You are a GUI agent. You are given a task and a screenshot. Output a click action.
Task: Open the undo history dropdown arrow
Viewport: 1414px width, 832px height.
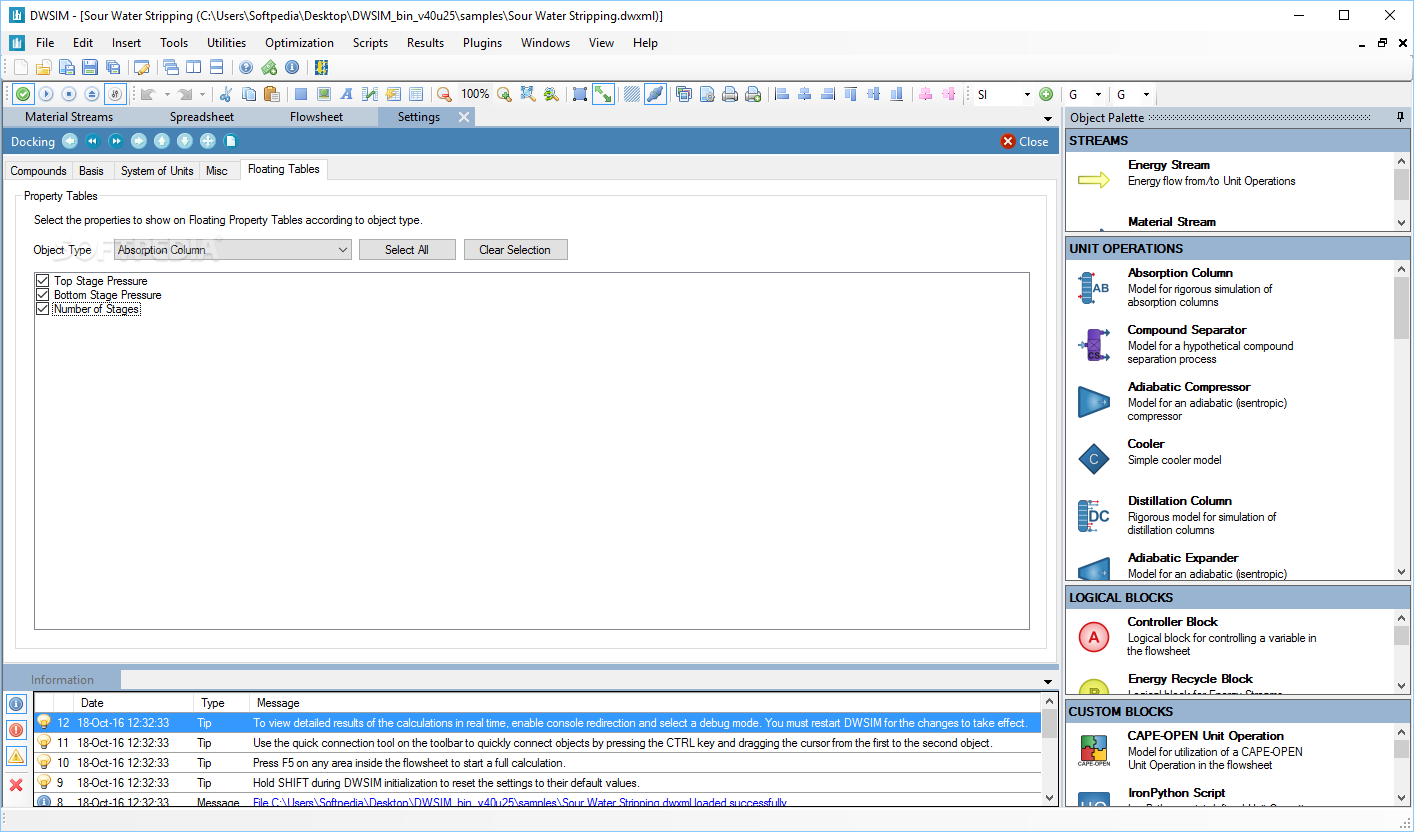(166, 94)
